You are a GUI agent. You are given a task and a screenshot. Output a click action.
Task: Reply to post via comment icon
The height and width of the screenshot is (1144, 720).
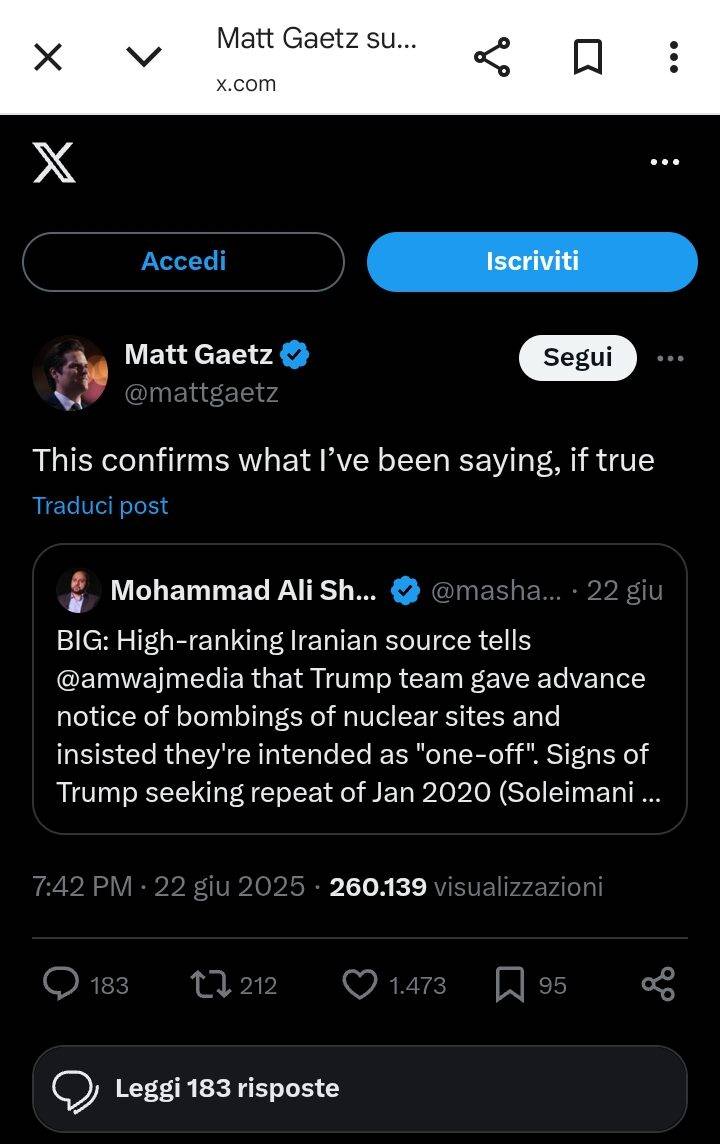point(61,985)
